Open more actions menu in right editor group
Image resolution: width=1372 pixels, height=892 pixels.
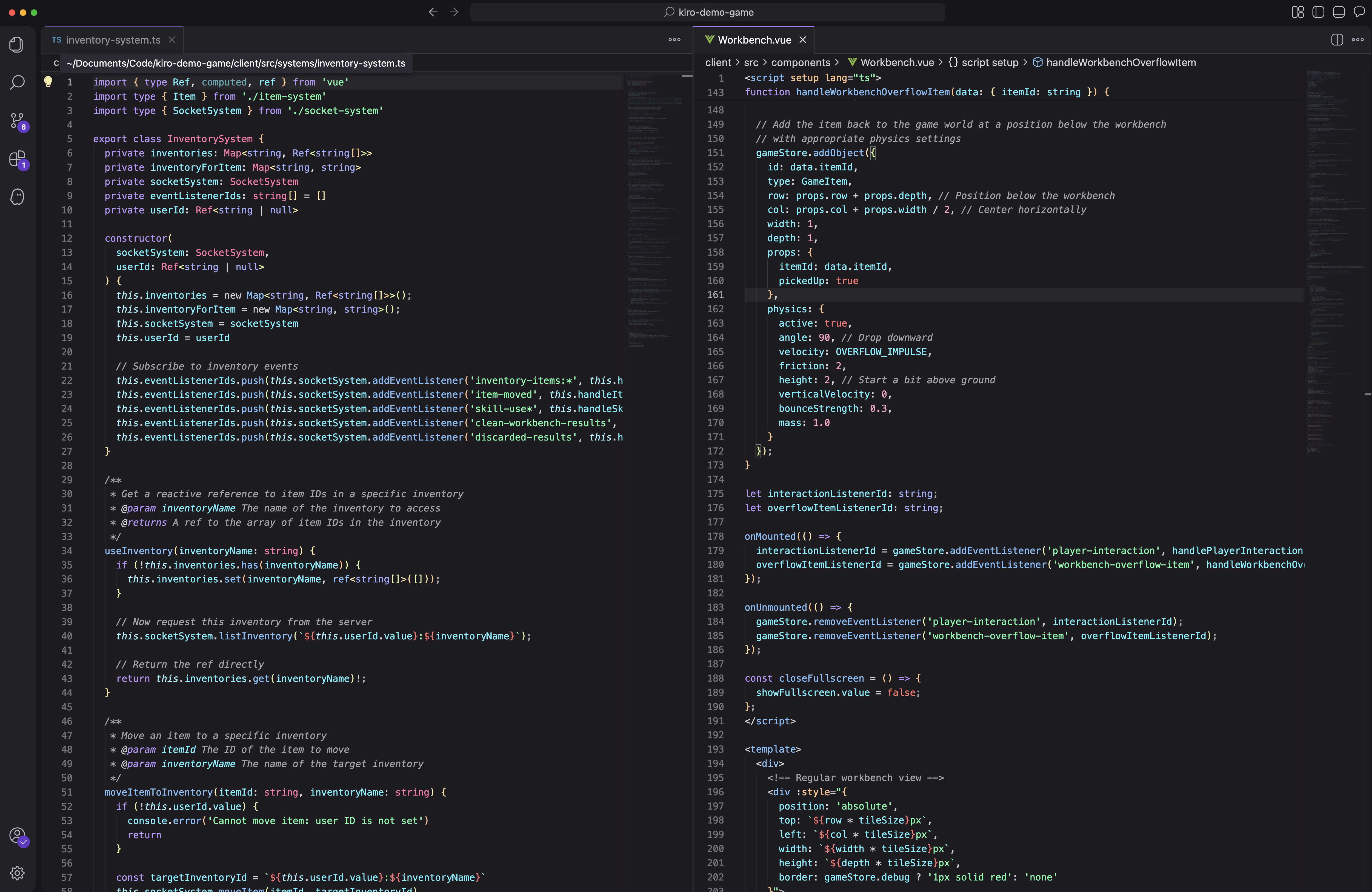tap(1357, 40)
